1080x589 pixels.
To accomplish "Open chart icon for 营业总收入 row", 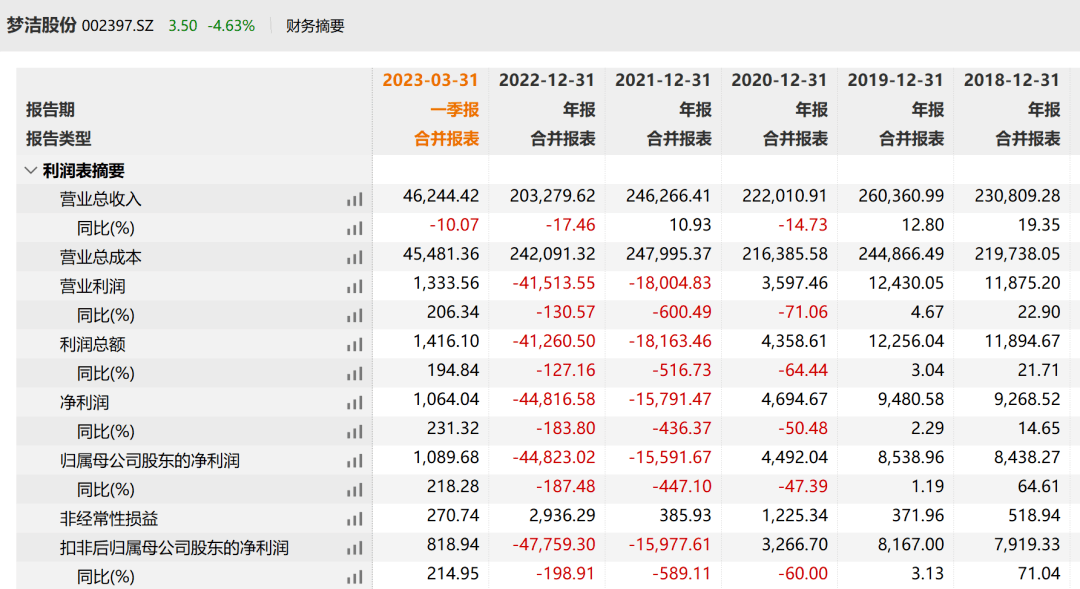I will click(355, 200).
